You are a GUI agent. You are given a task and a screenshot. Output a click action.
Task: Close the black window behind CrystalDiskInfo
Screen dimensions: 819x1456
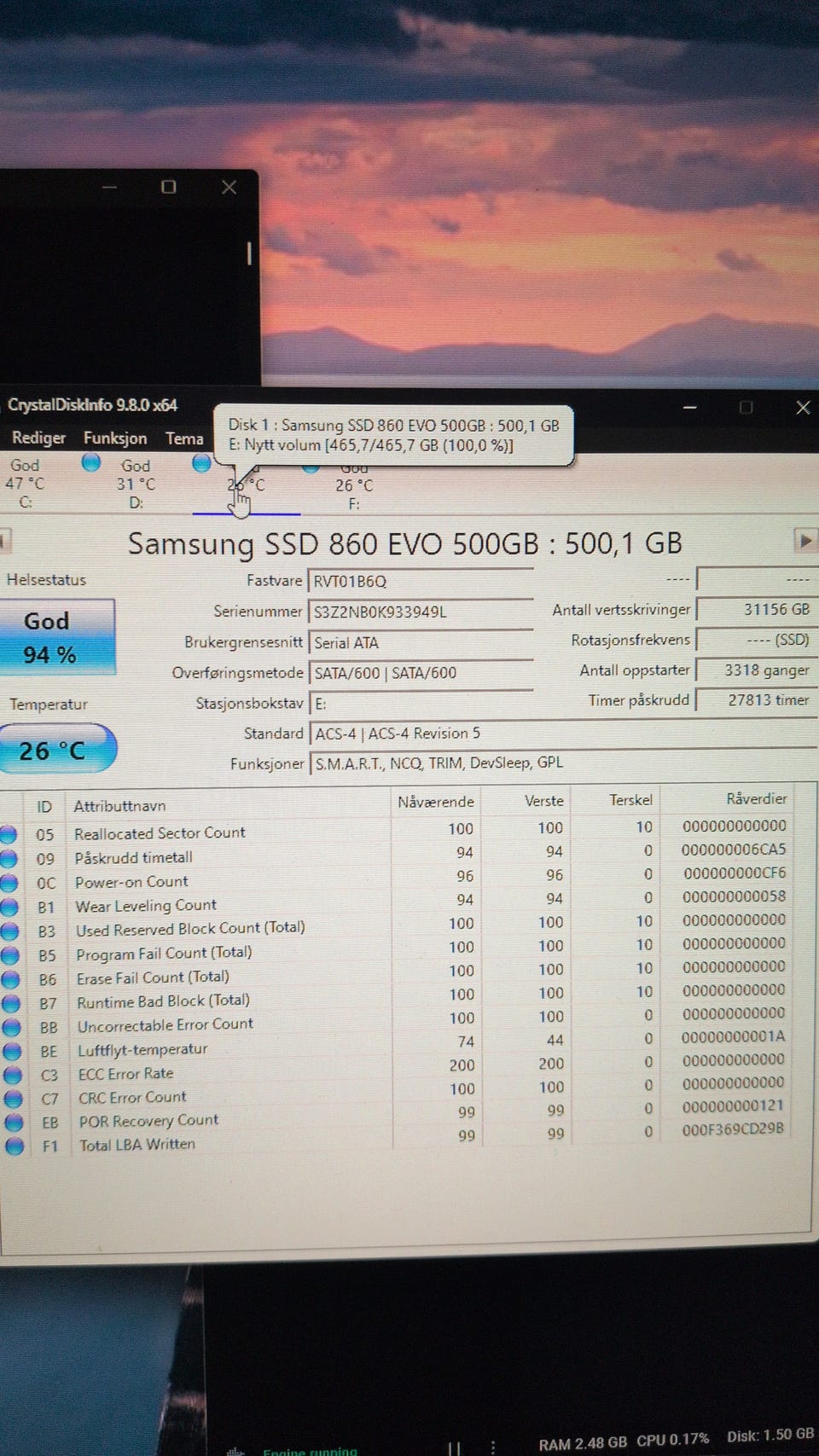pyautogui.click(x=229, y=187)
